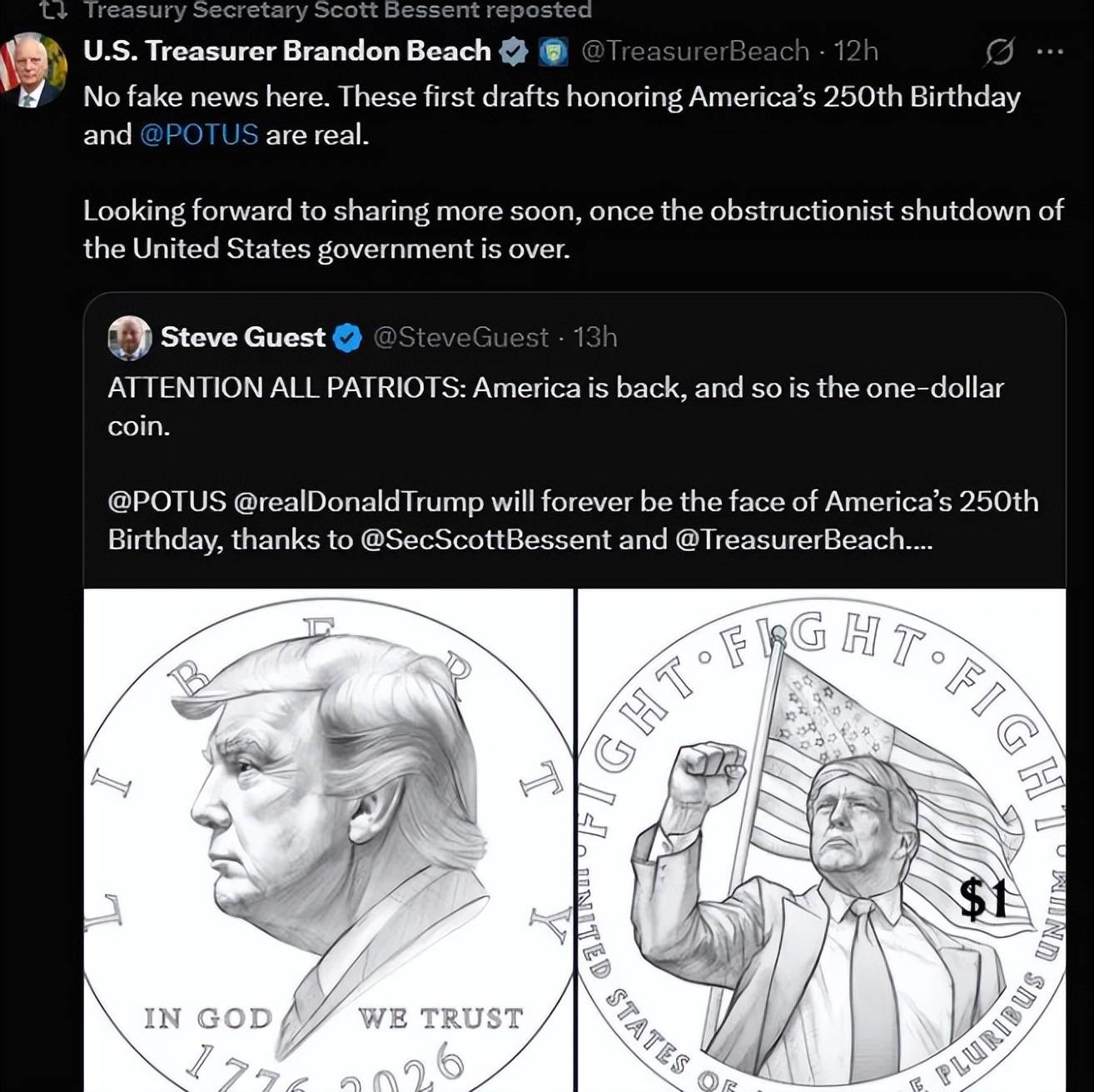Open the @SteveGuest handle
This screenshot has height=1092, width=1094.
[461, 337]
